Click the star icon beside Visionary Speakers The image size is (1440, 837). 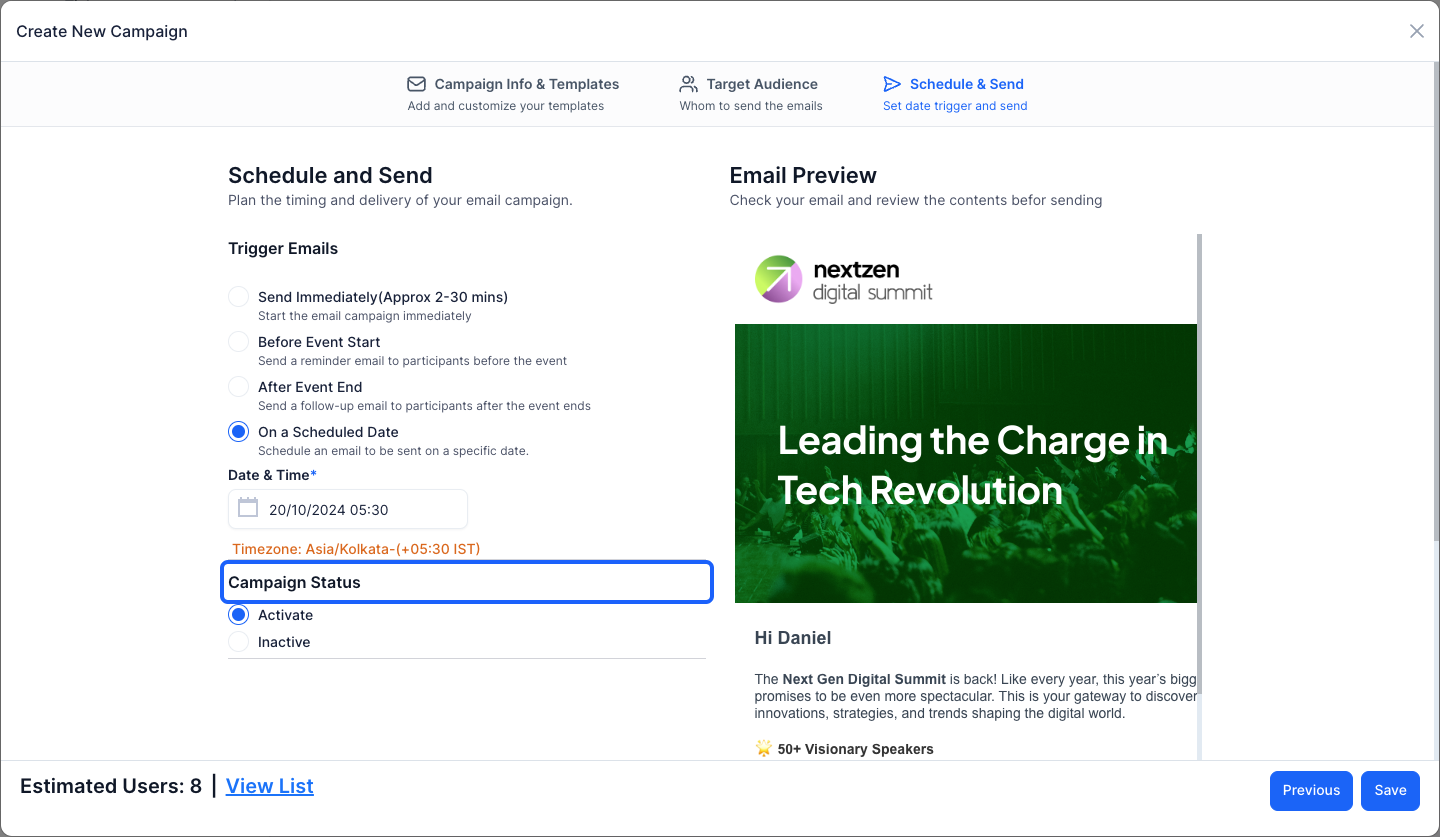(764, 748)
